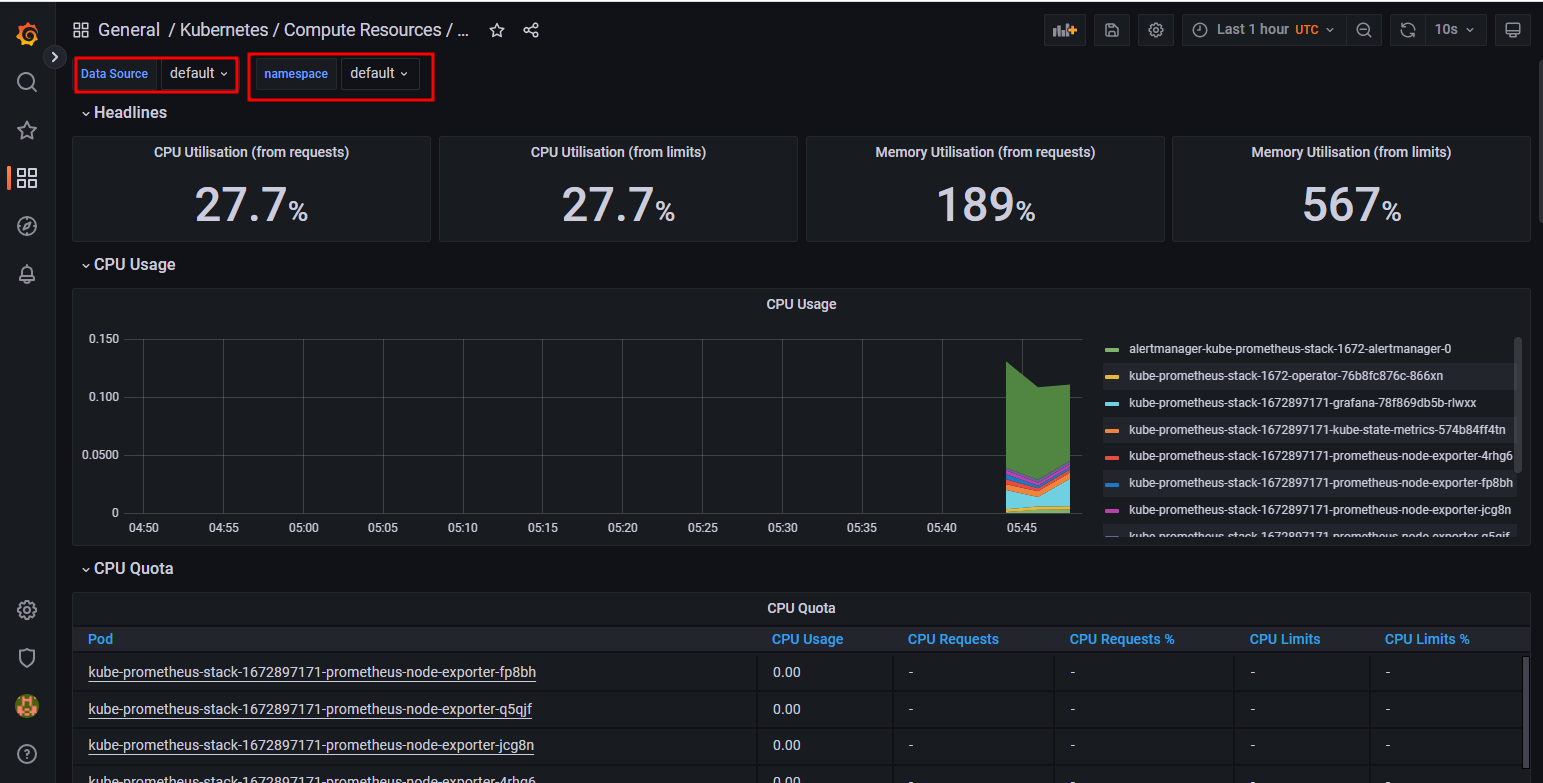Open the Server Admin shield icon

point(27,658)
